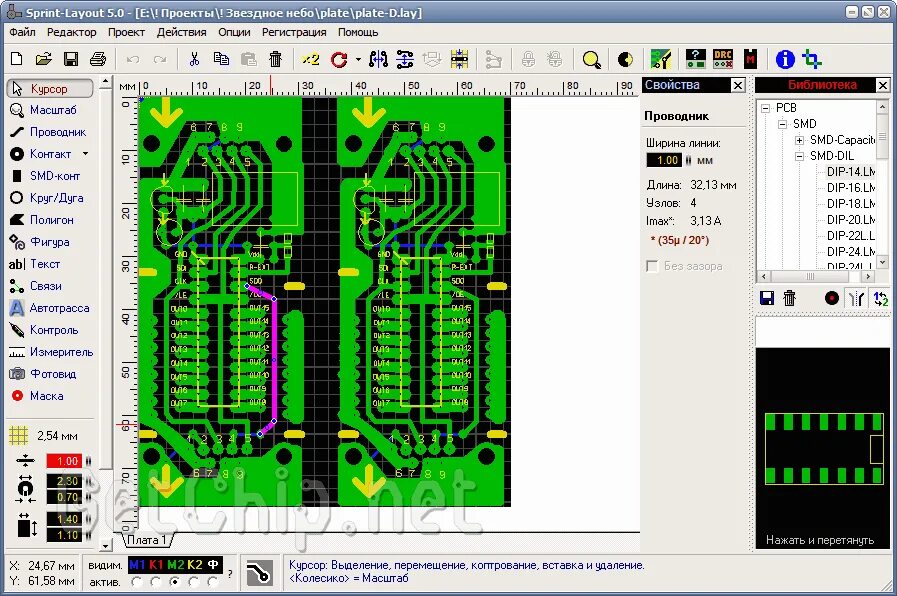Image resolution: width=897 pixels, height=596 pixels.
Task: Switch to Фотовид preview mode
Action: tap(52, 373)
